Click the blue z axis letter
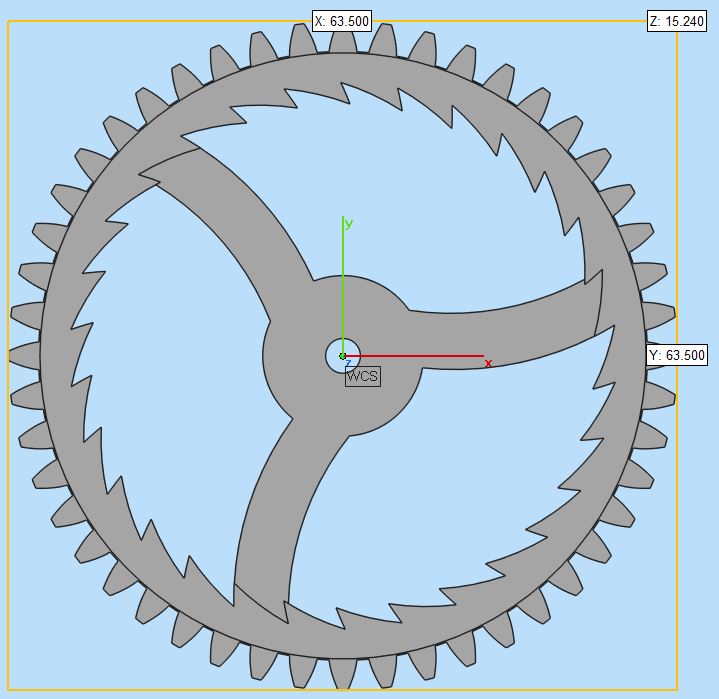Viewport: 719px width, 699px height. click(348, 363)
